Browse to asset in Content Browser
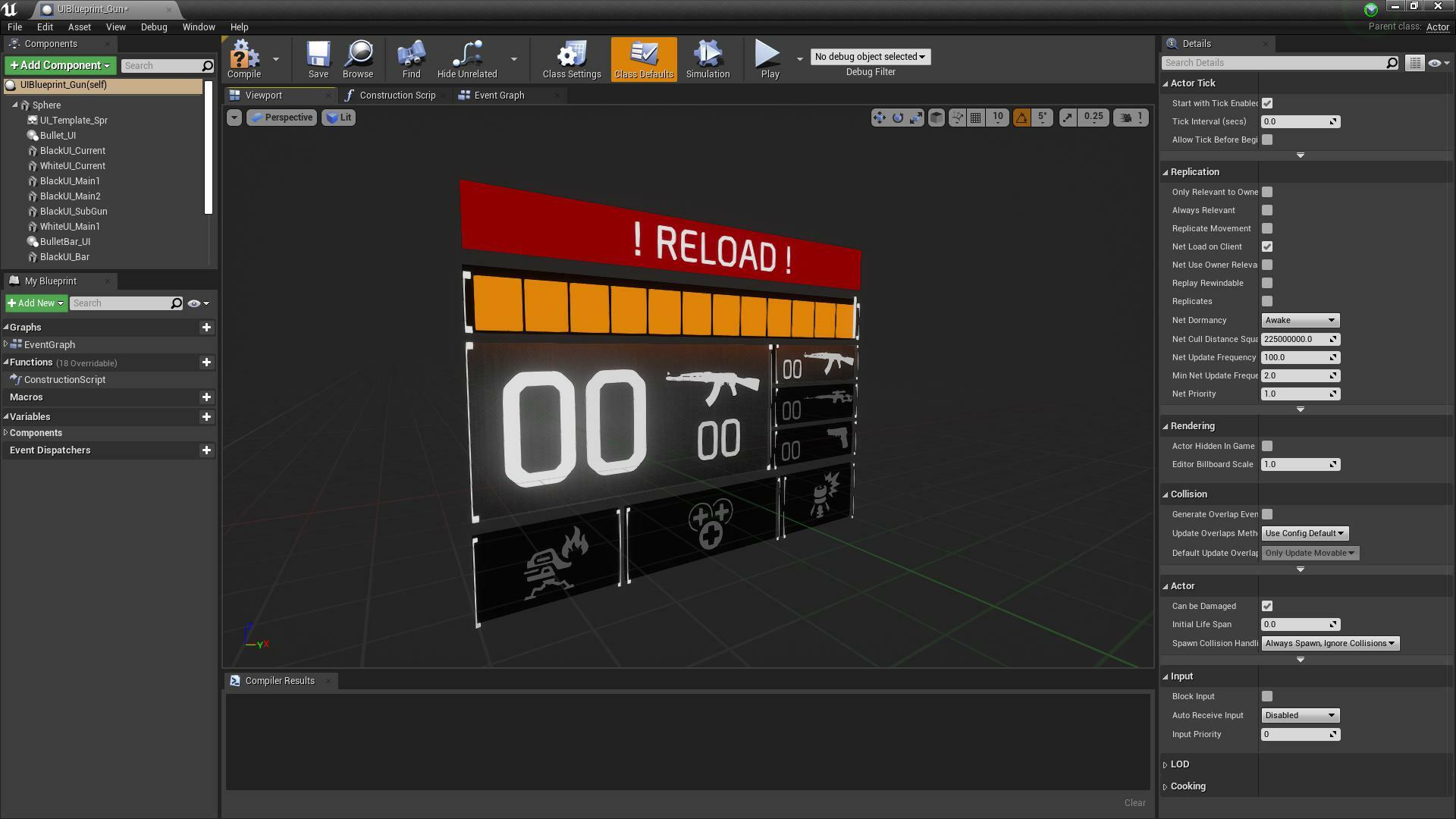 [357, 59]
